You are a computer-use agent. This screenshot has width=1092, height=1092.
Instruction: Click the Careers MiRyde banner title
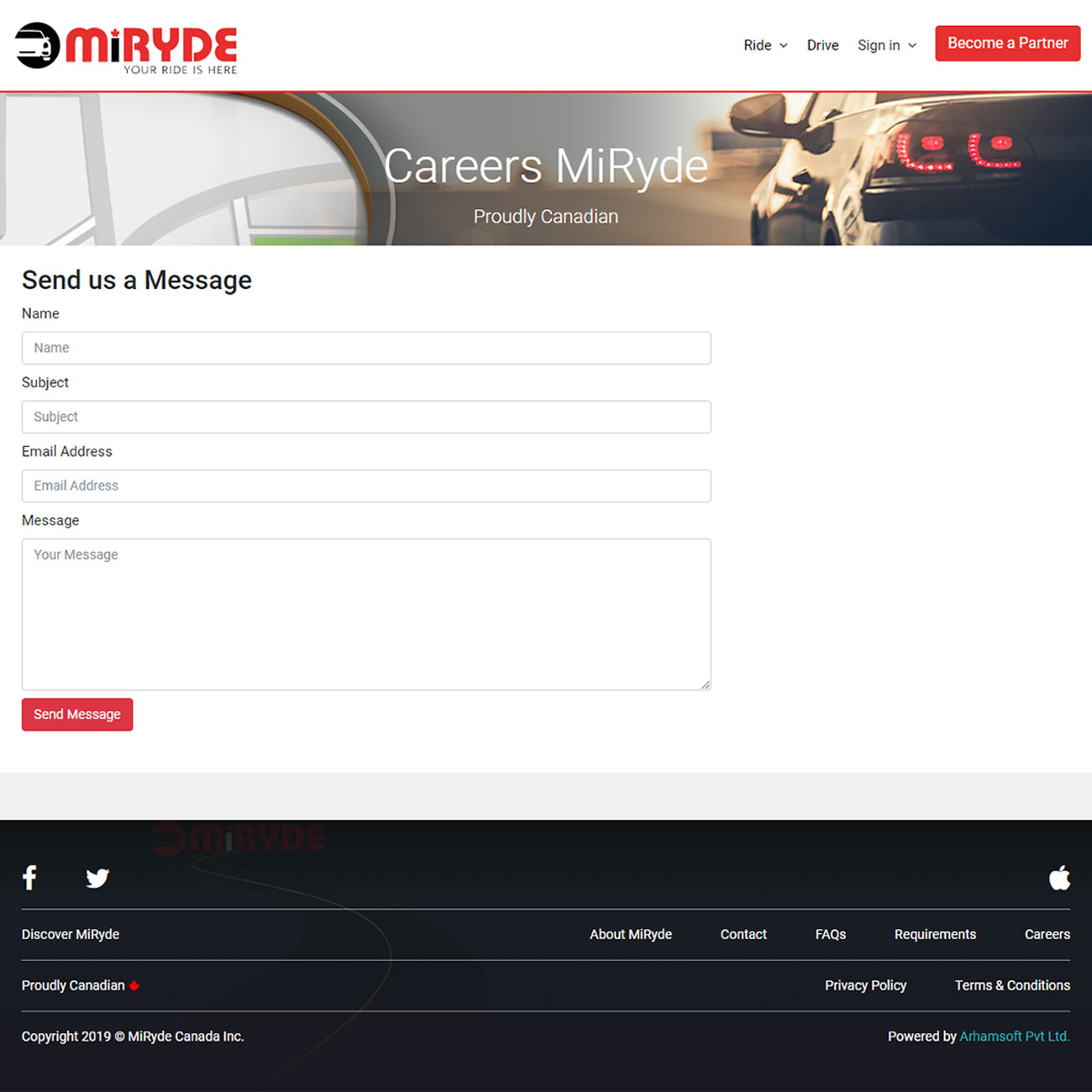(x=546, y=165)
